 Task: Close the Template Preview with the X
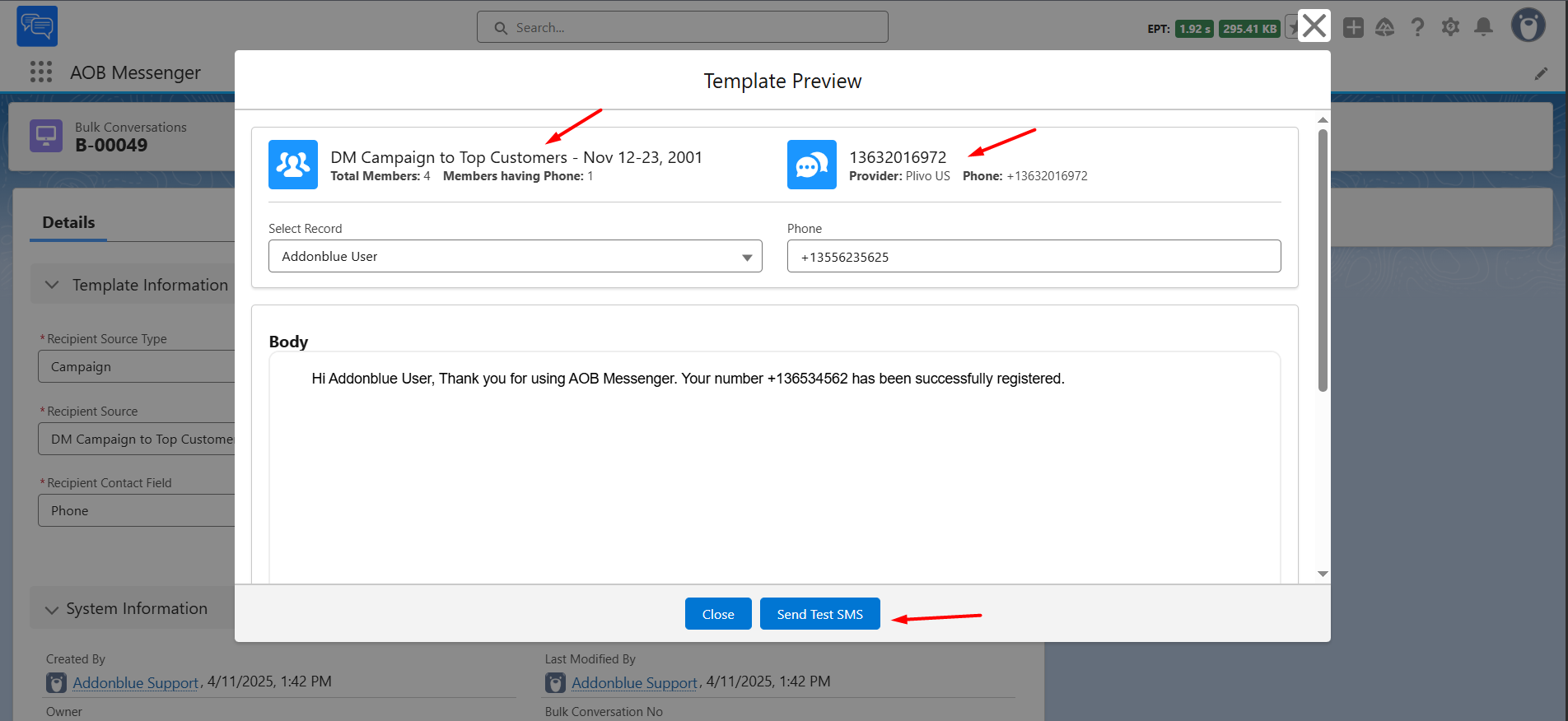coord(1314,26)
